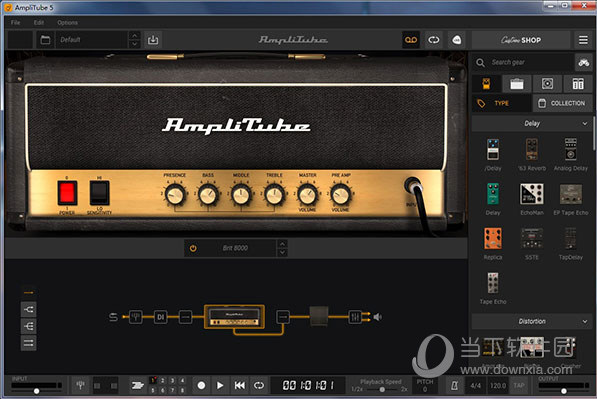597x399 pixels.
Task: Click the metronome icon
Action: point(454,386)
